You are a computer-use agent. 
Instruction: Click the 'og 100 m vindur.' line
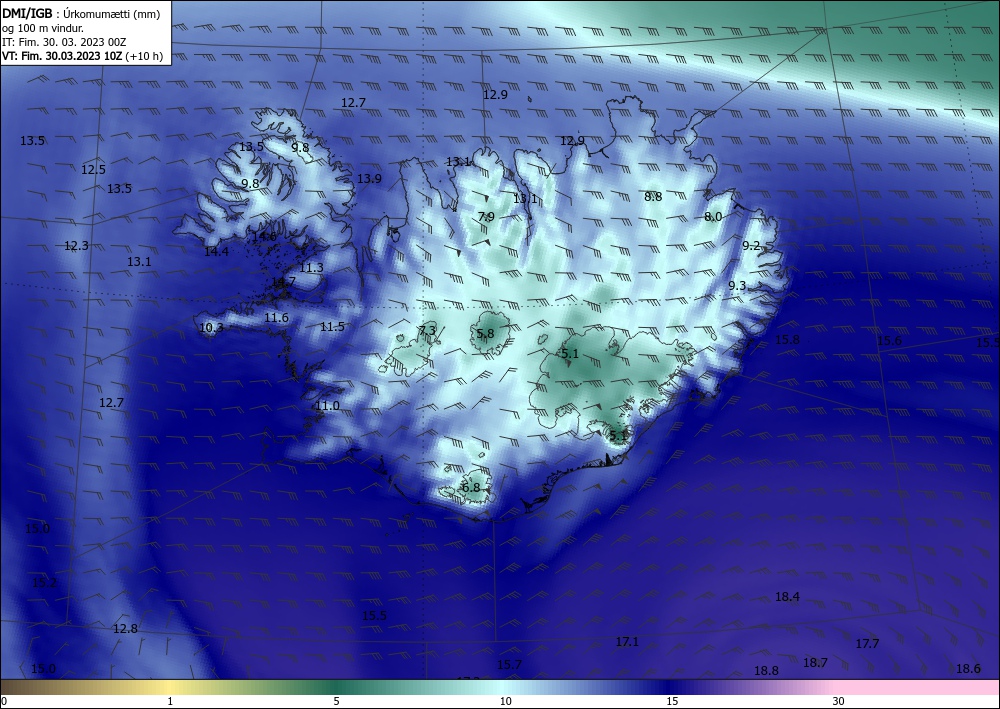click(43, 28)
